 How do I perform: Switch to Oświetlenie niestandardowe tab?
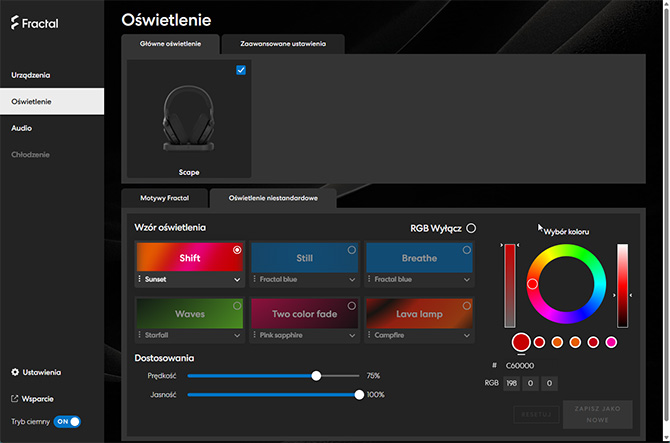click(273, 198)
